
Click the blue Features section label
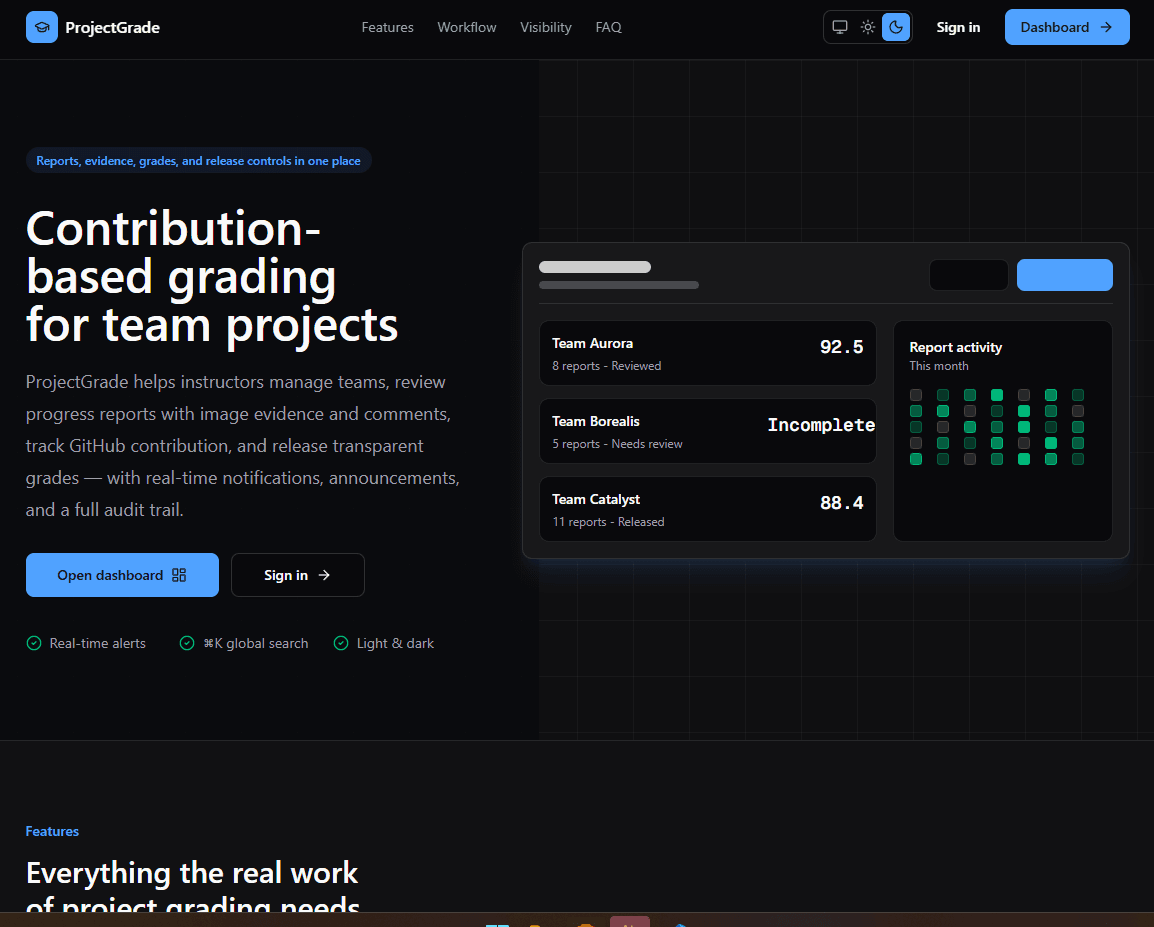click(x=52, y=831)
